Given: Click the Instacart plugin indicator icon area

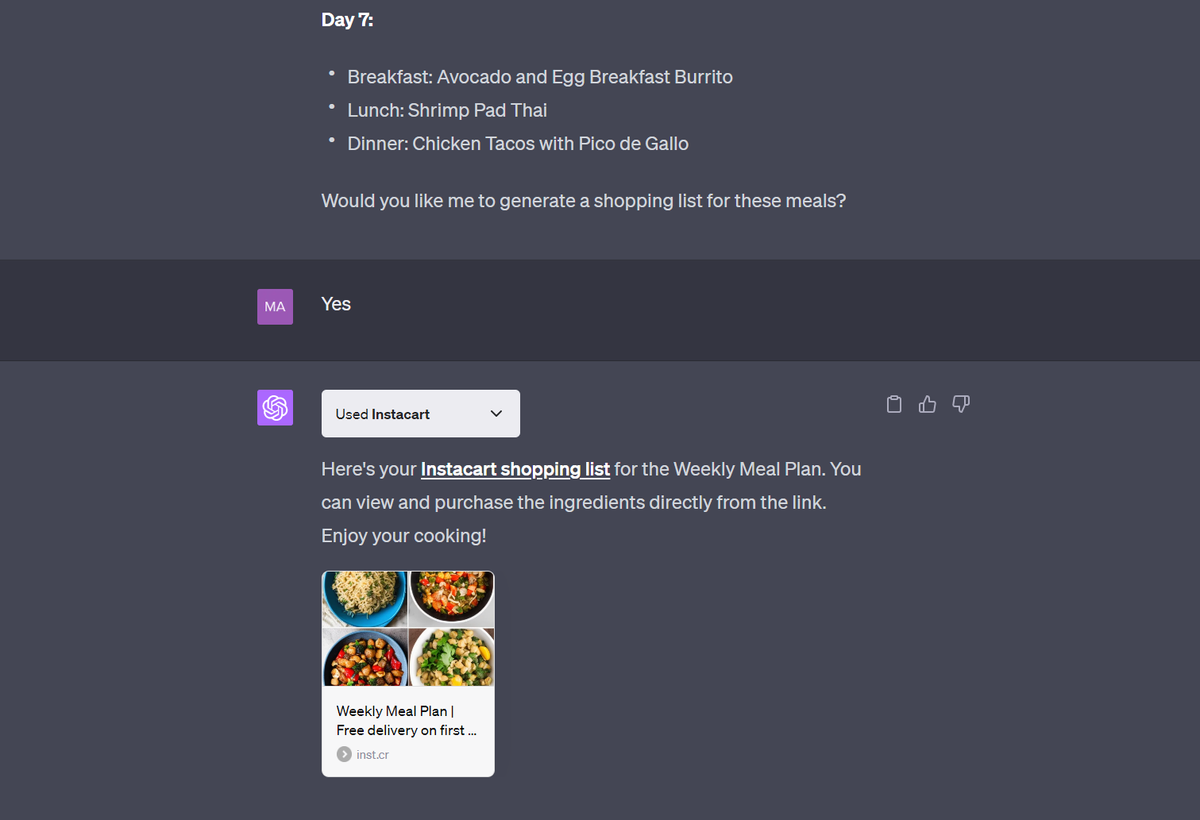Looking at the screenshot, I should click(275, 408).
